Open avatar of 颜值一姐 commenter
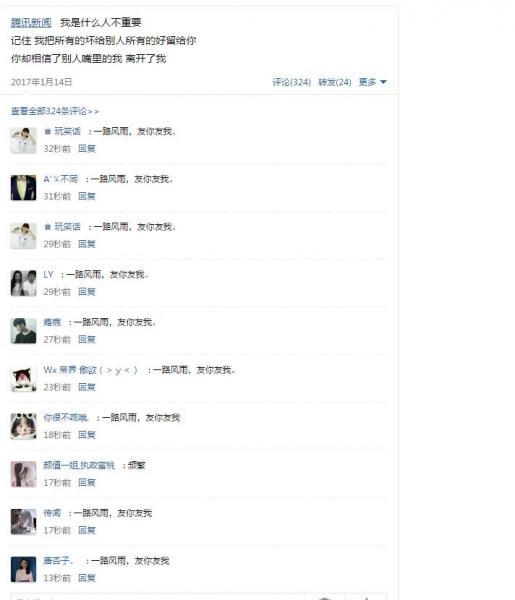This screenshot has width=515, height=600. tap(23, 474)
